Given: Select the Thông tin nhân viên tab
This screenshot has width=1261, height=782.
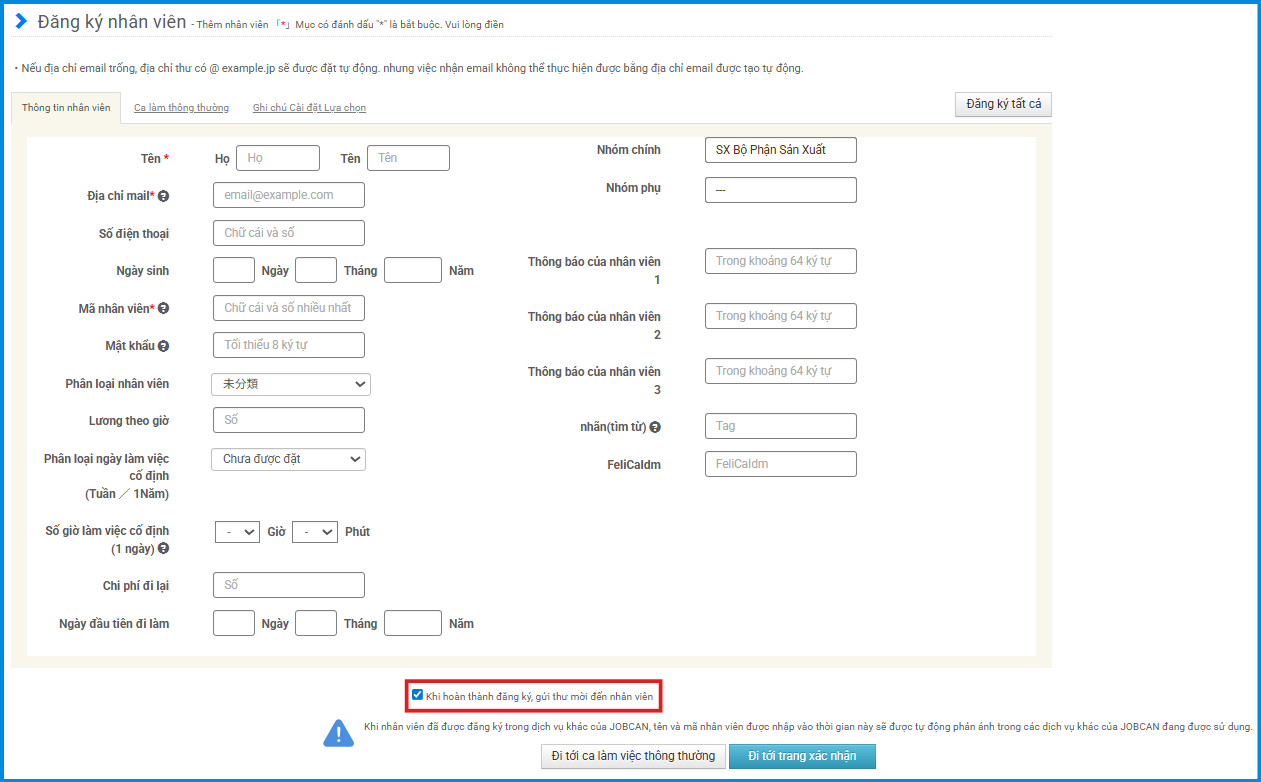Looking at the screenshot, I should 66,108.
